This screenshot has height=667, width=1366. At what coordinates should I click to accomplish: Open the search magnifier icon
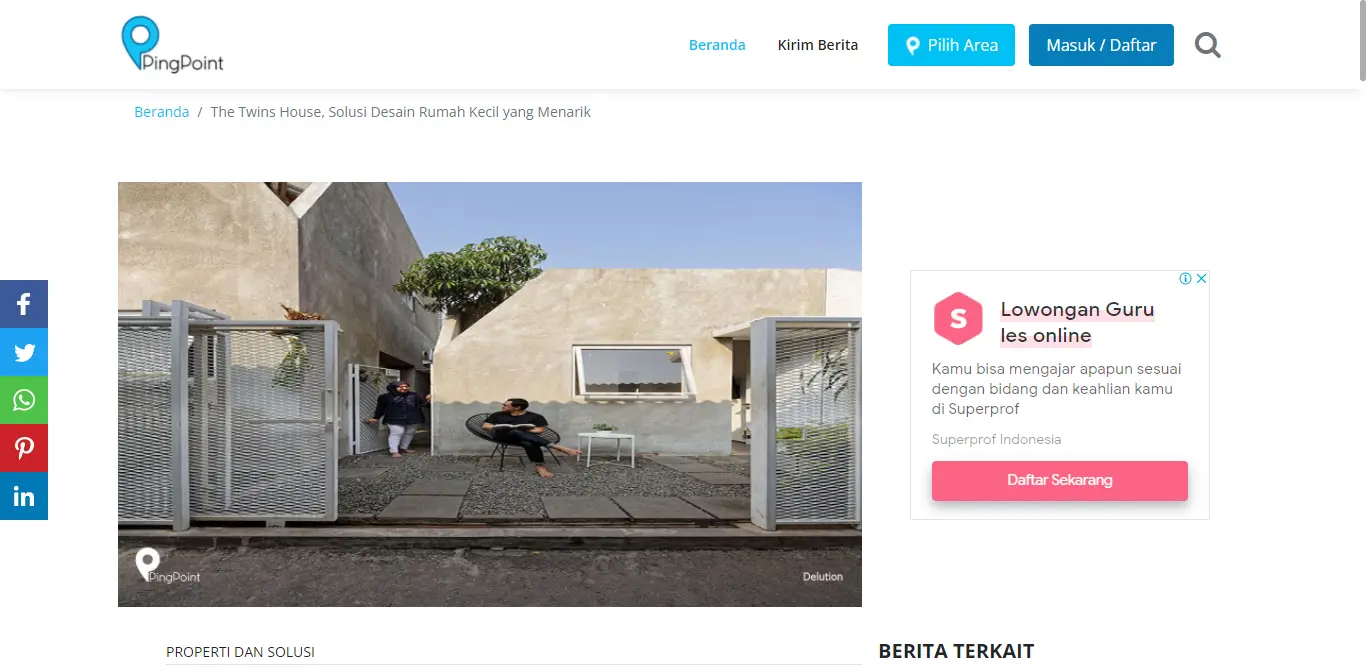[x=1208, y=45]
